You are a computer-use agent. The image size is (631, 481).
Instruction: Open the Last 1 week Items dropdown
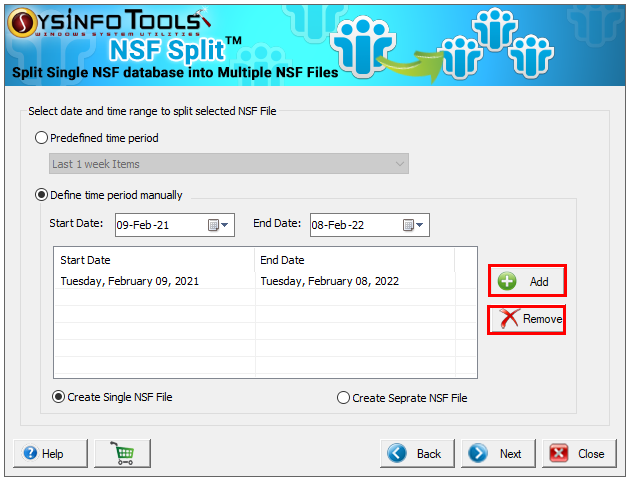[229, 164]
